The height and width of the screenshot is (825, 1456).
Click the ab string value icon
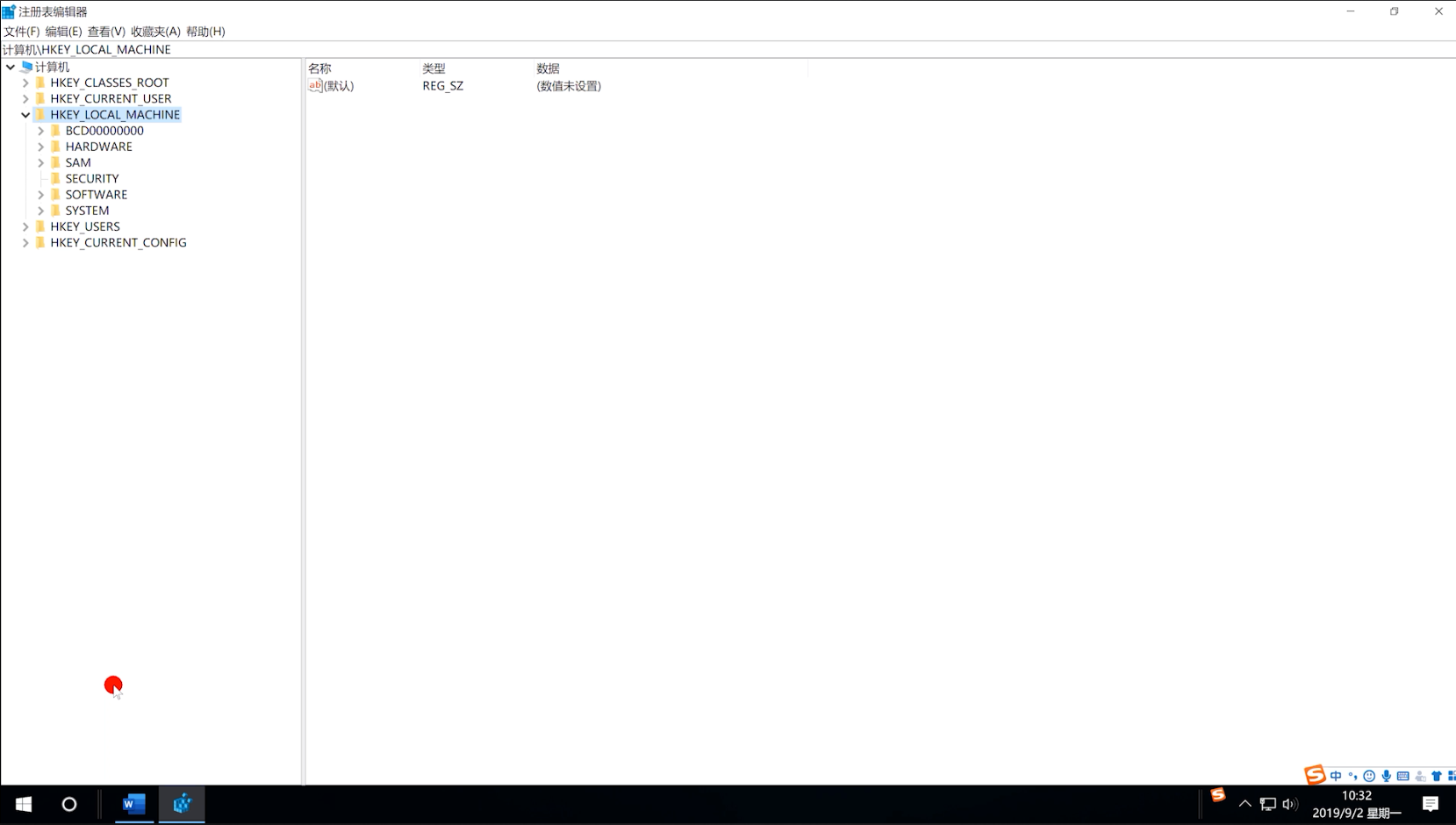click(x=315, y=86)
